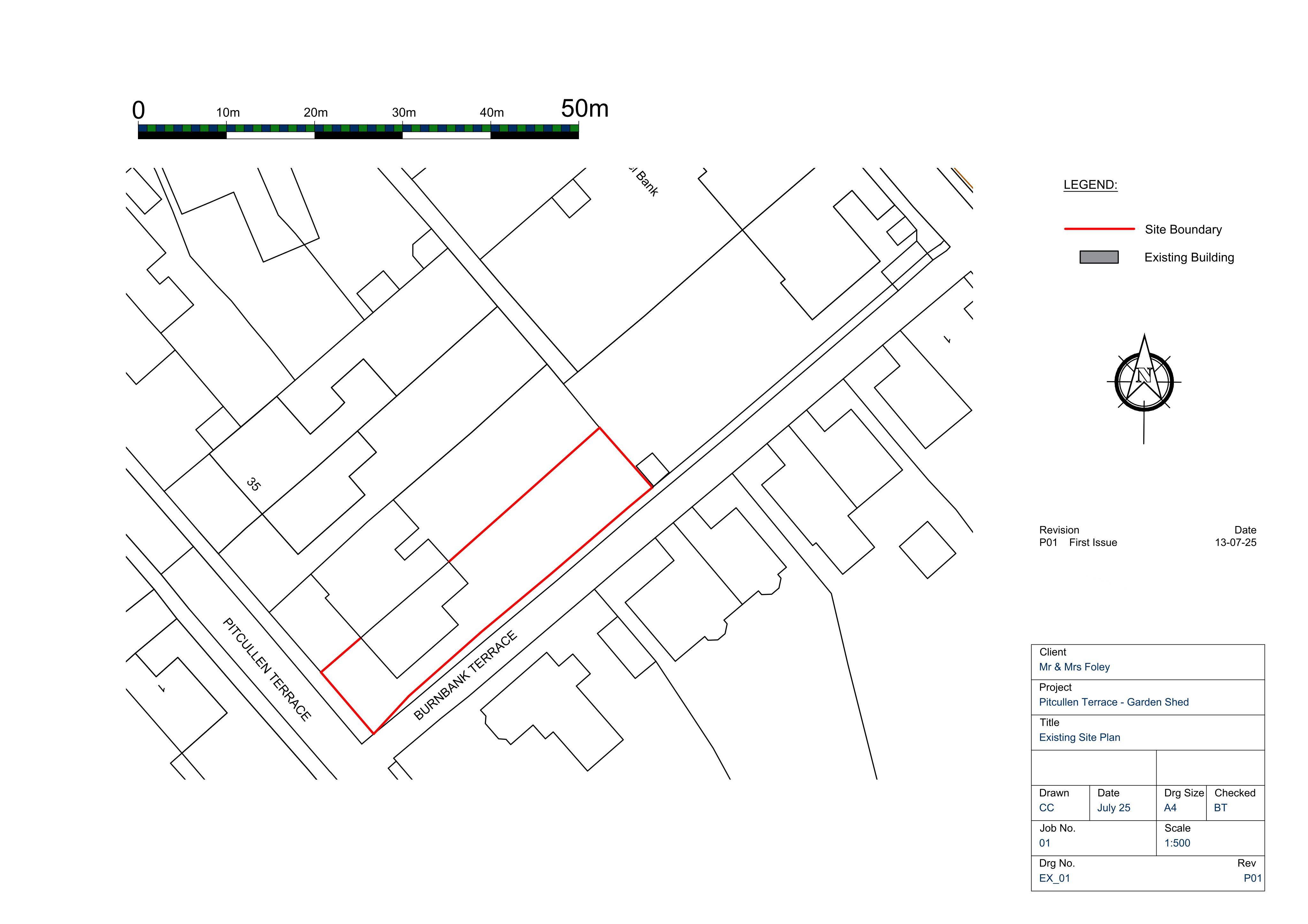Click the 'BURNBANK TERRACE' street label

(466, 675)
